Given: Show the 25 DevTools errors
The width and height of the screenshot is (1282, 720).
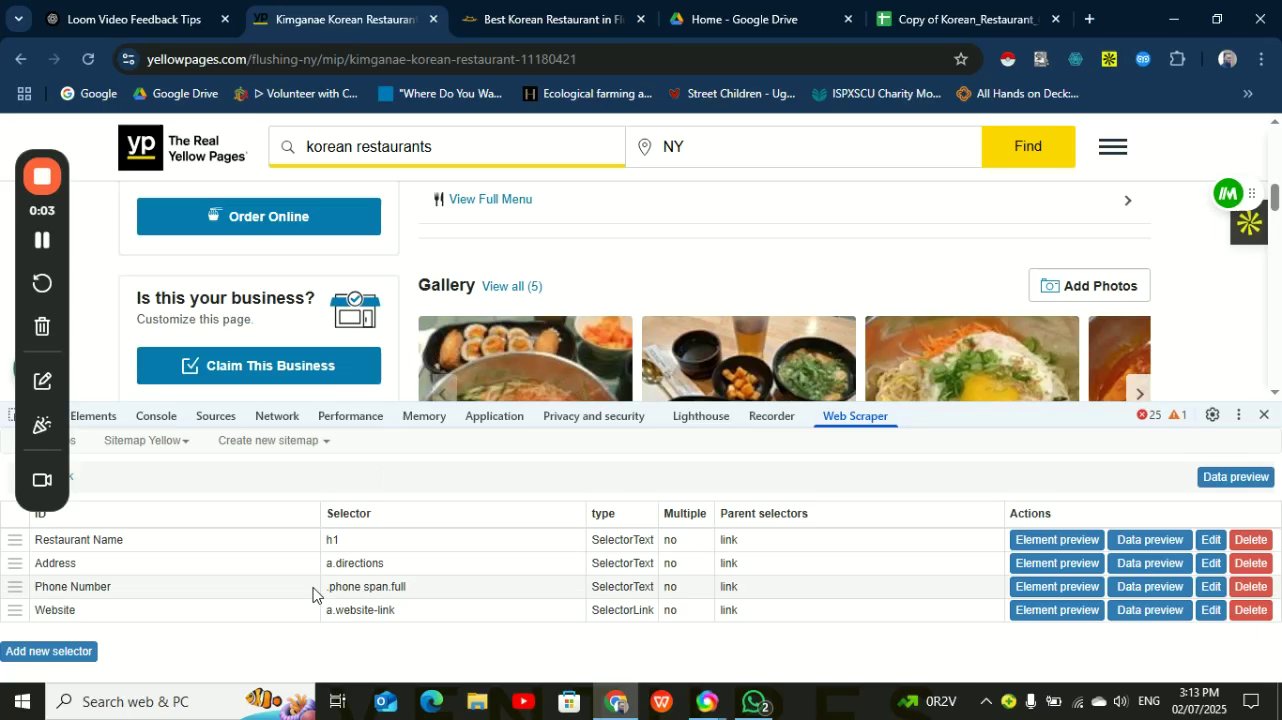Looking at the screenshot, I should pos(1148,415).
